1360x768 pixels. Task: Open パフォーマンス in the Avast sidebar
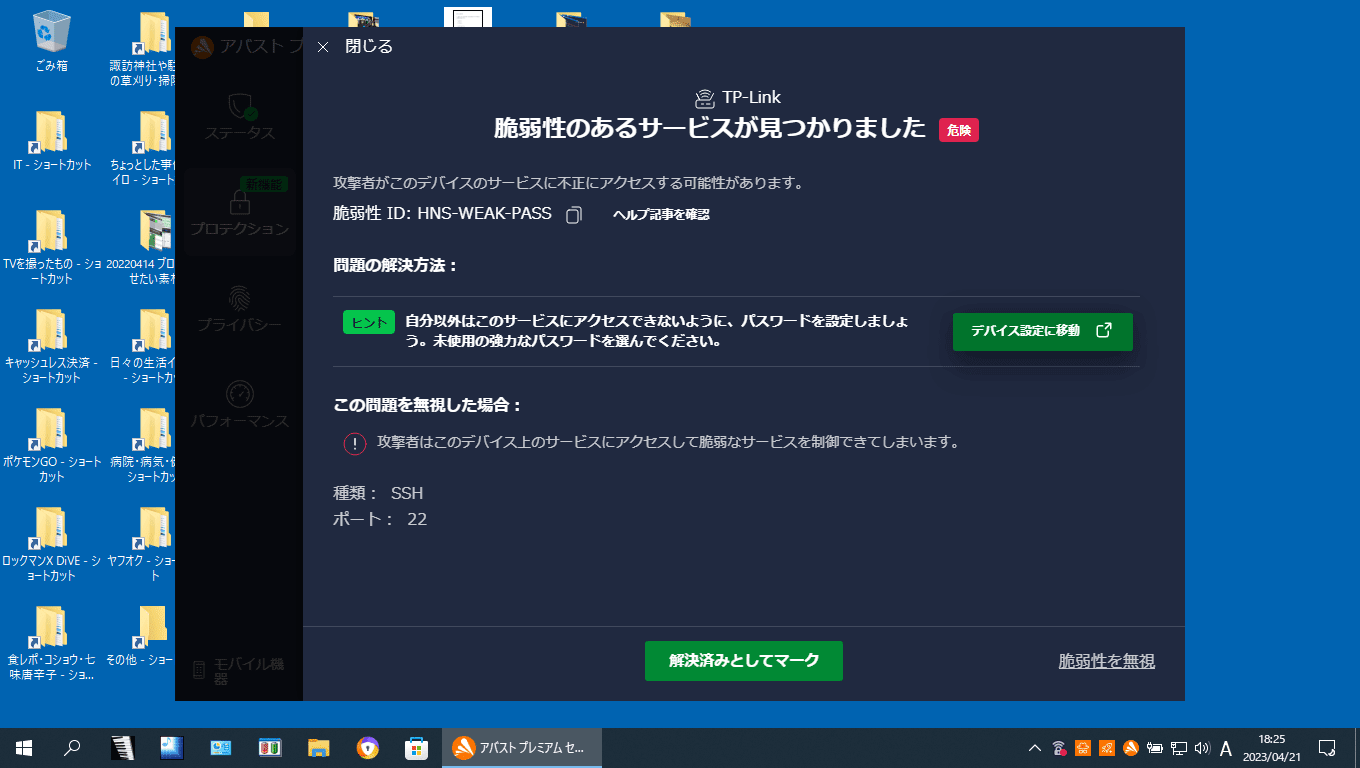(x=239, y=403)
